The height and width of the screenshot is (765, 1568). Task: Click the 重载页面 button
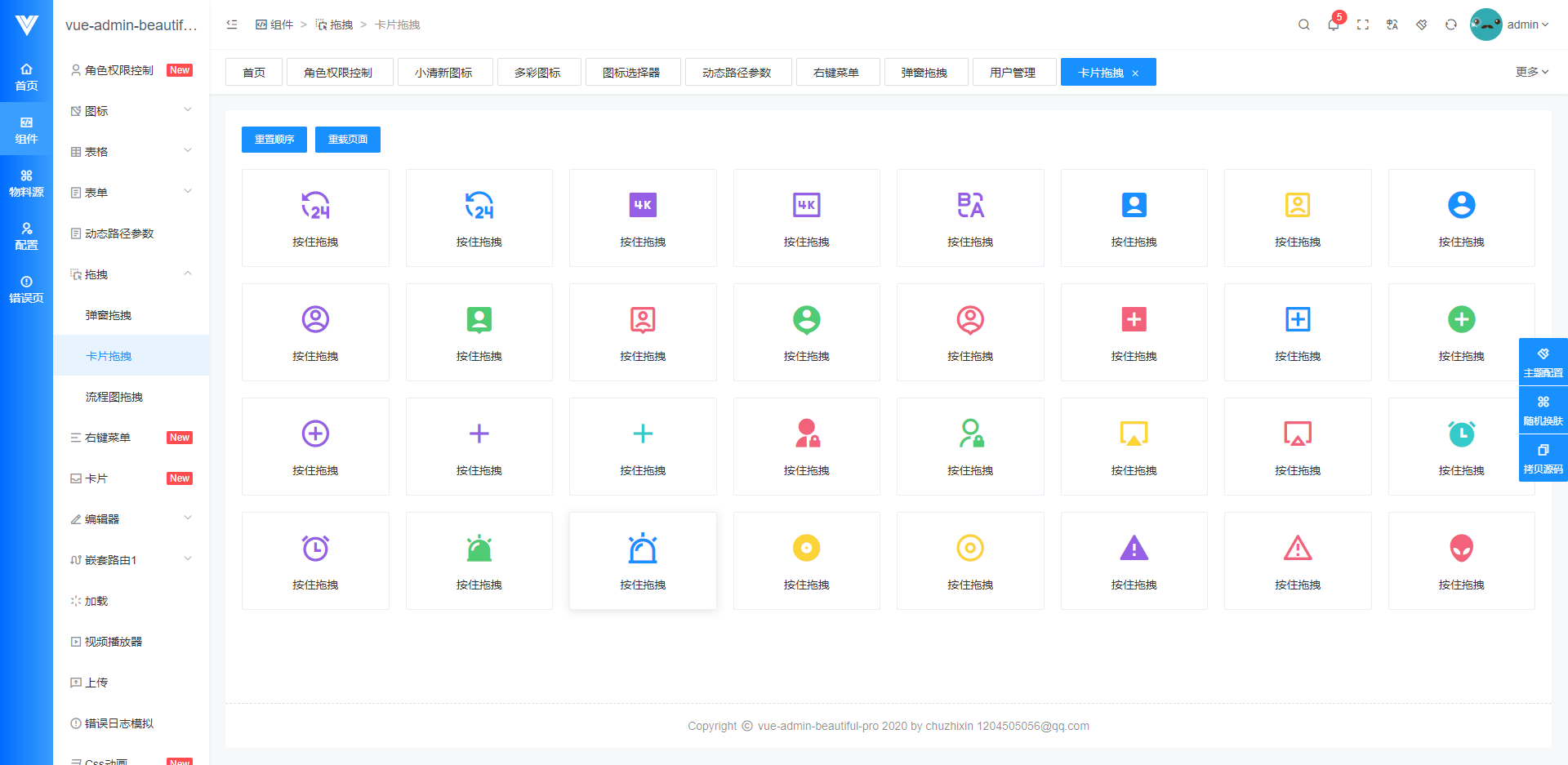click(348, 140)
